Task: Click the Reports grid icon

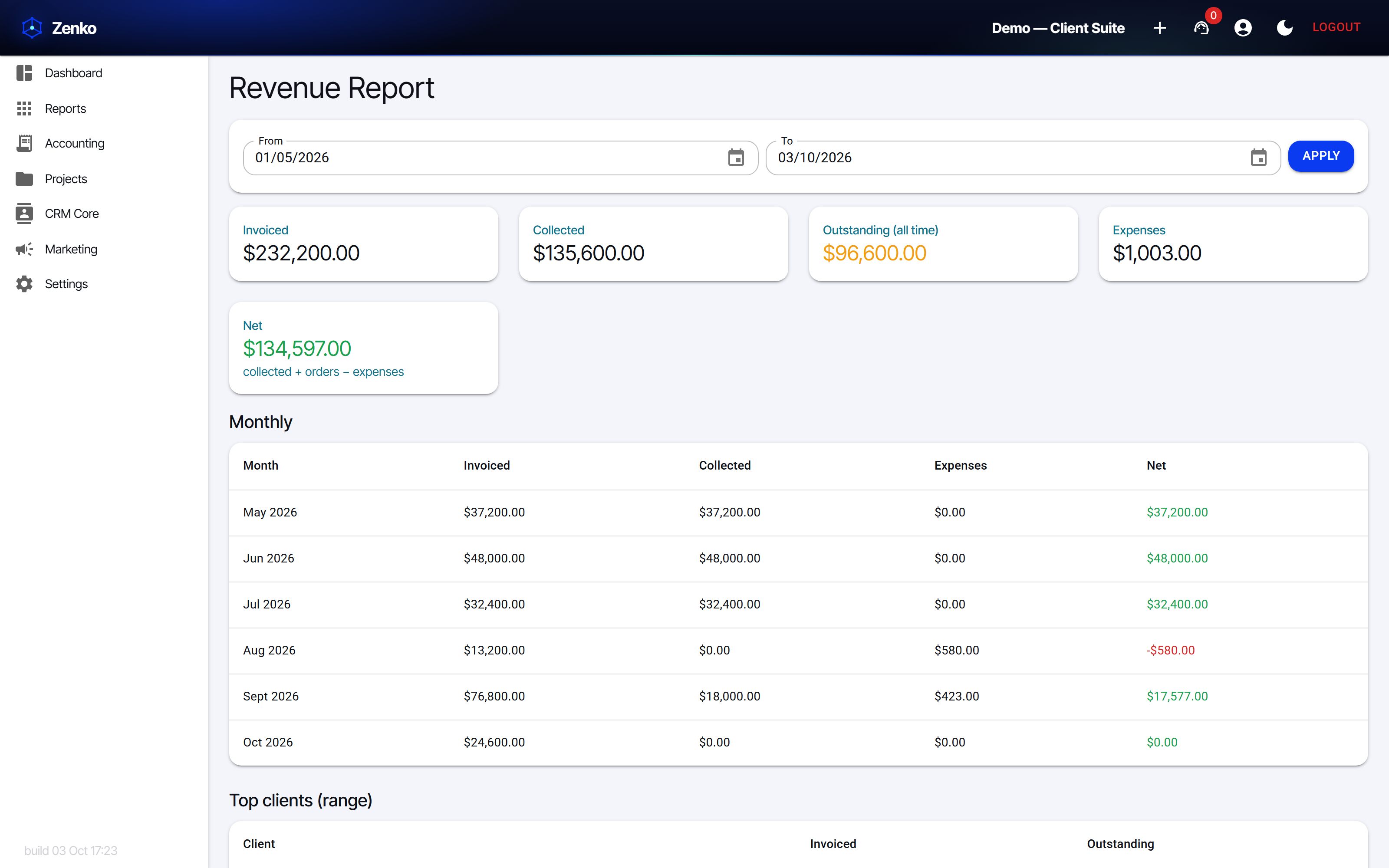Action: [24, 108]
